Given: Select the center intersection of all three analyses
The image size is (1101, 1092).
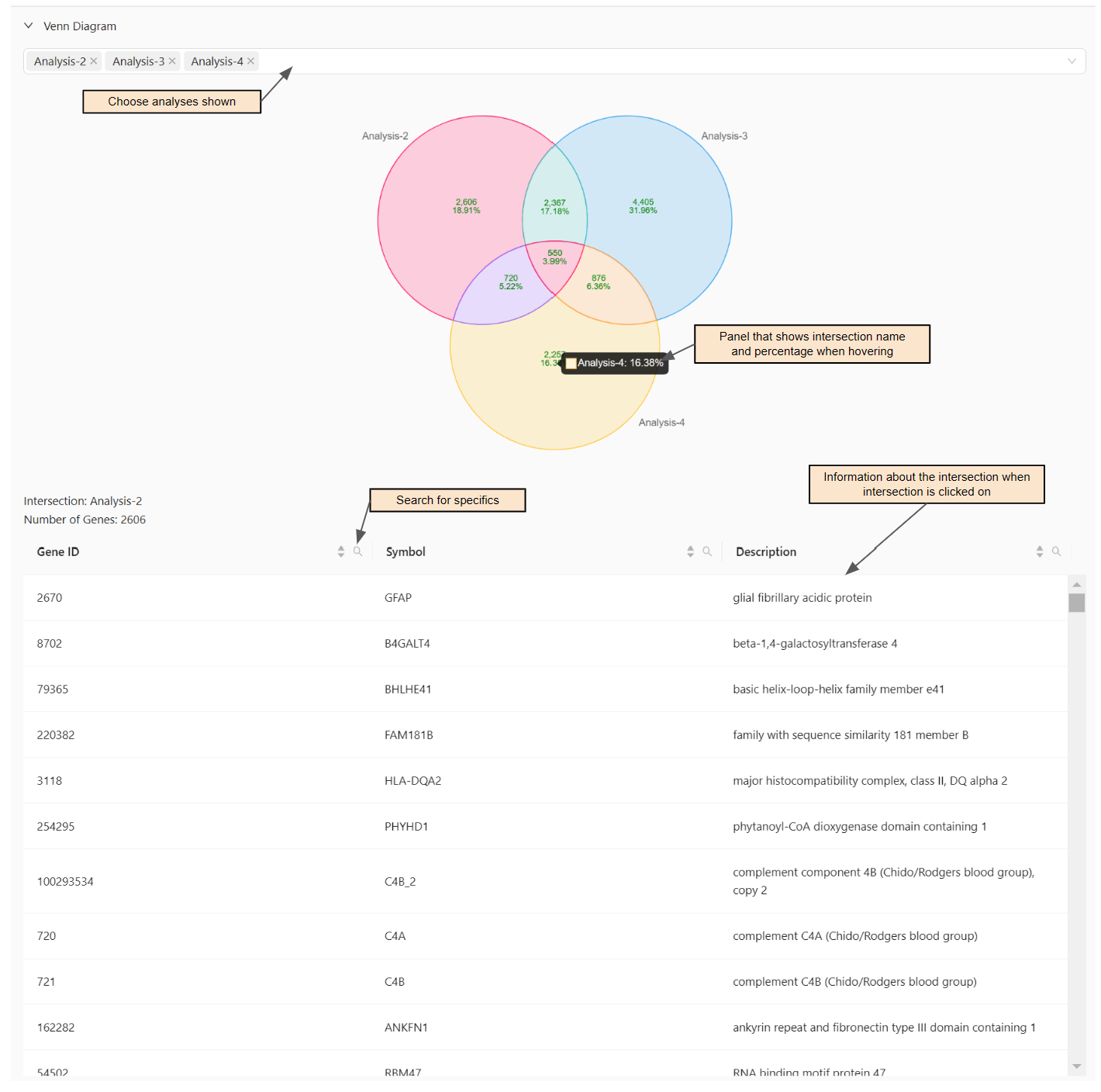Looking at the screenshot, I should 554,256.
